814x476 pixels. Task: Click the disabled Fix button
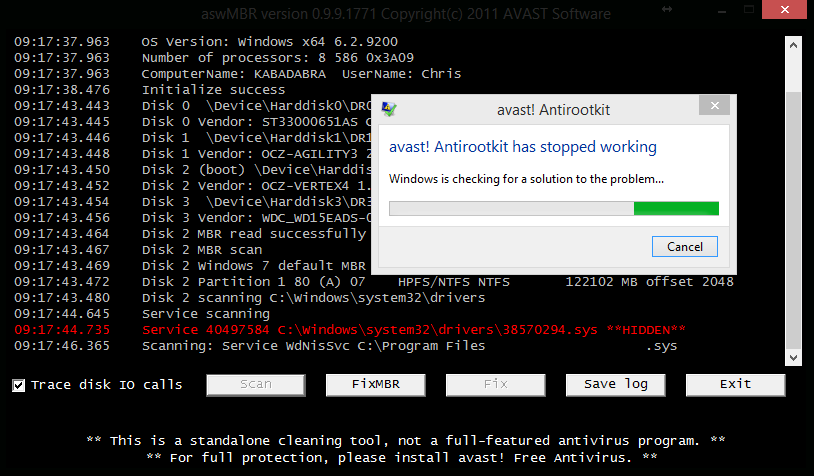point(496,385)
